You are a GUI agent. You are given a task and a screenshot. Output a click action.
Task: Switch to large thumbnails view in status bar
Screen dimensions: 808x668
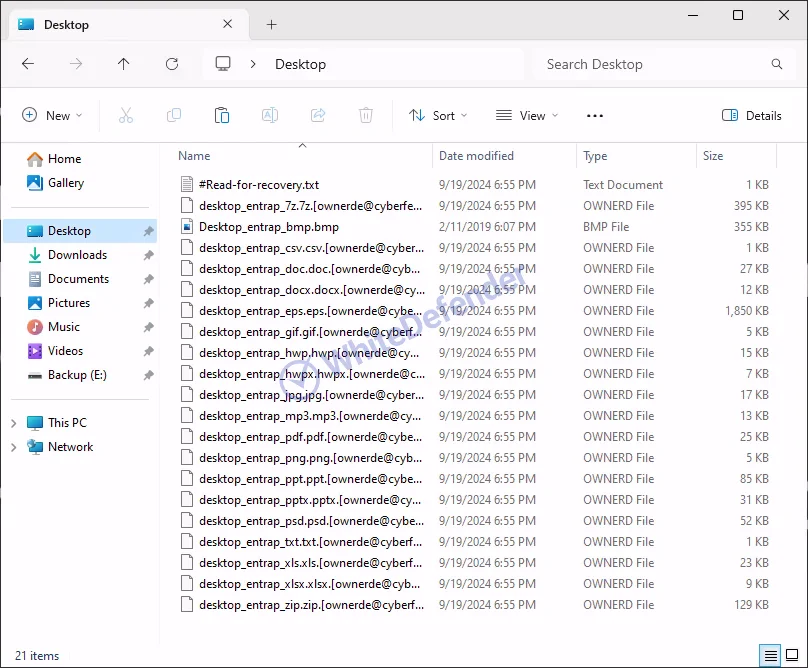coord(792,656)
